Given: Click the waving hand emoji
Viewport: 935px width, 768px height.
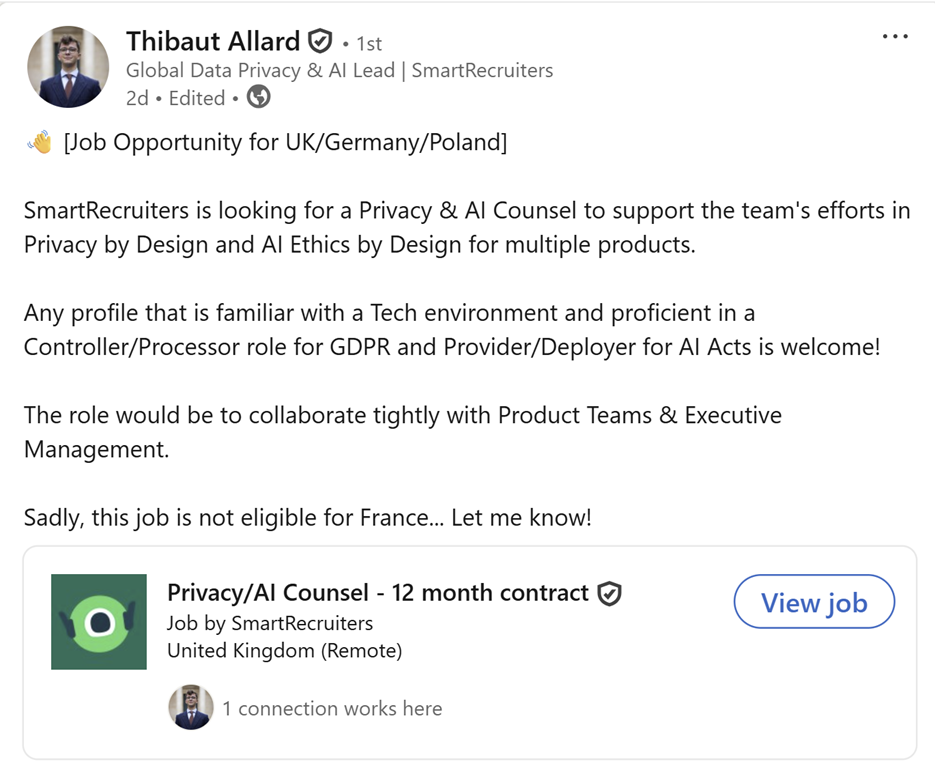Looking at the screenshot, I should coord(40,143).
